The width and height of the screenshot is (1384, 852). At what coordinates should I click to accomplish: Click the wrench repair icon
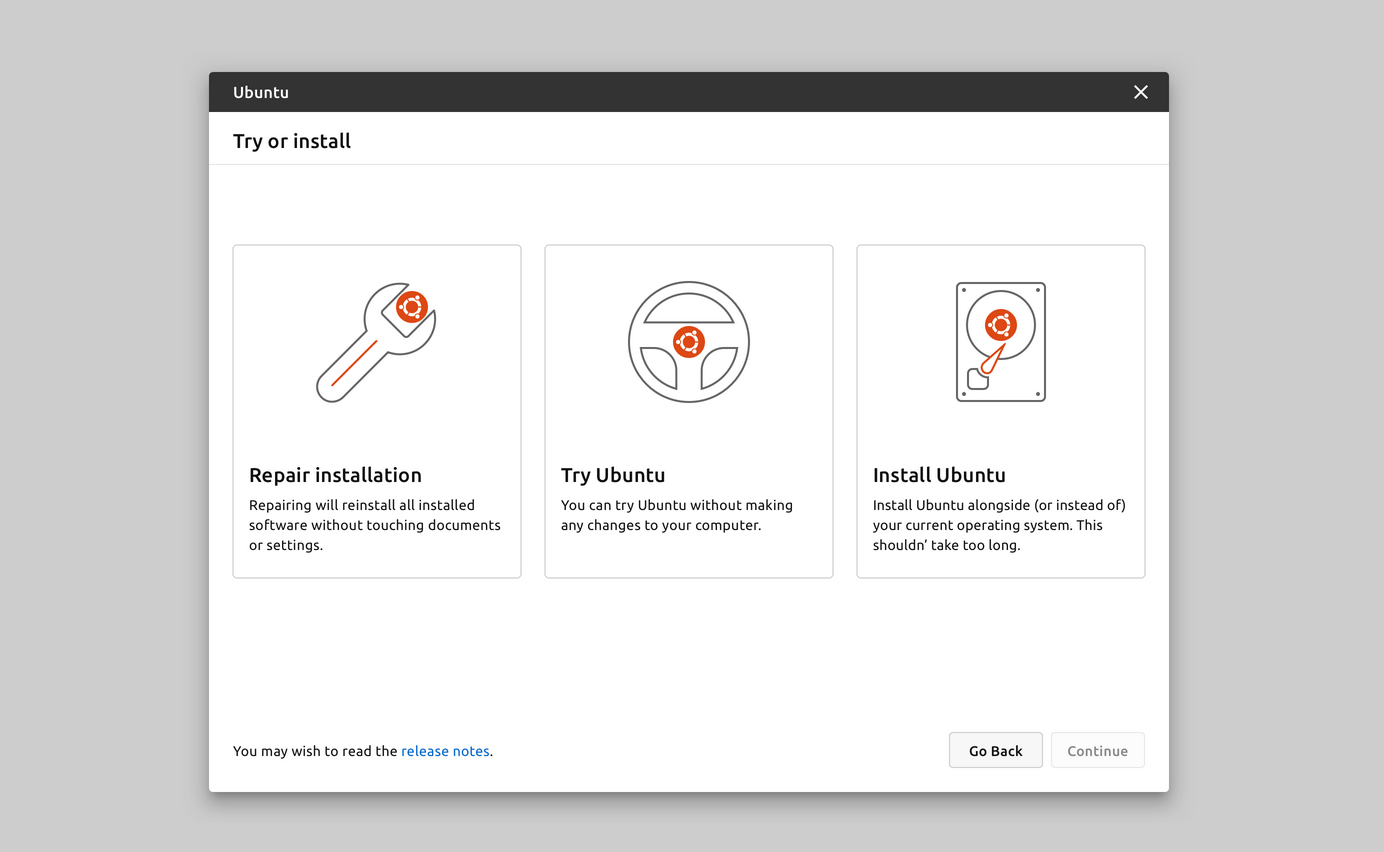(x=376, y=342)
